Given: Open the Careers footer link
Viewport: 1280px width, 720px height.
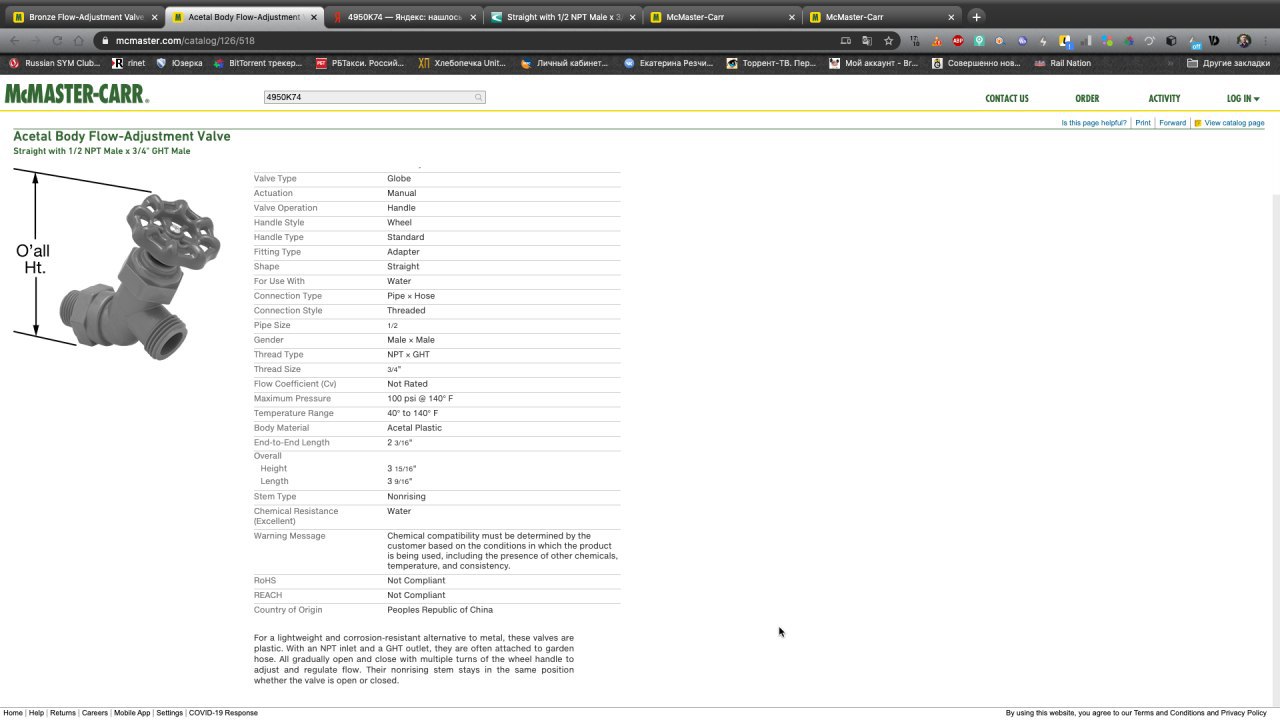Looking at the screenshot, I should pyautogui.click(x=95, y=713).
